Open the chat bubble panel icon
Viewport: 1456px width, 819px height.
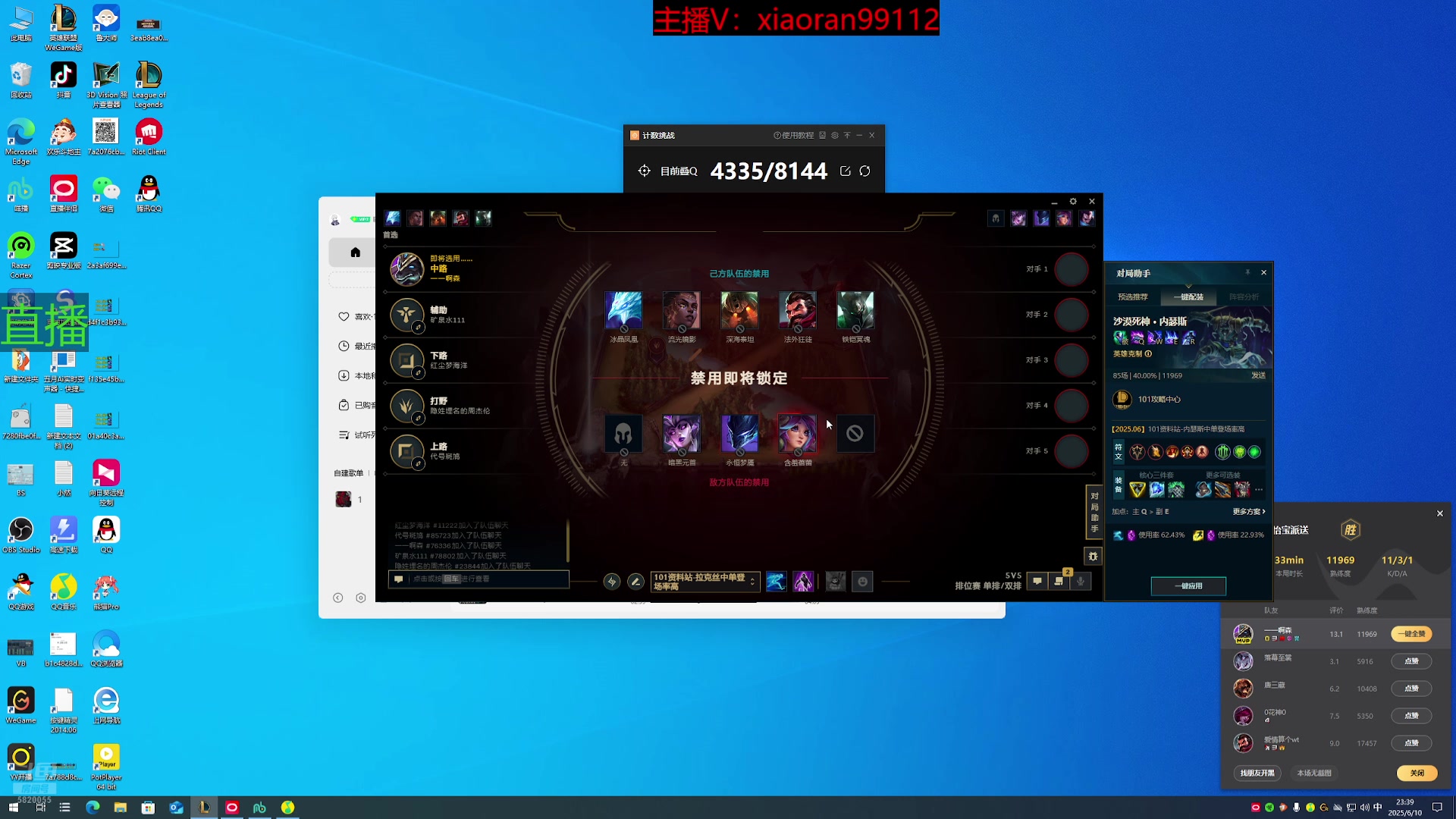tap(1037, 582)
